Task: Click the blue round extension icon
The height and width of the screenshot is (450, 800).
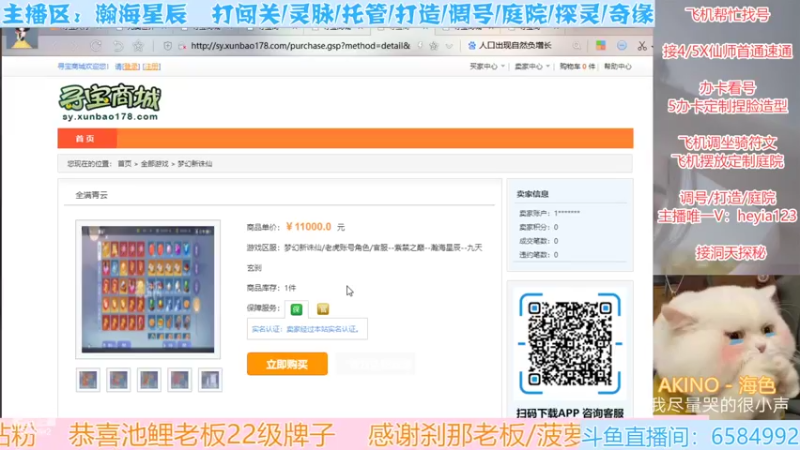Action: click(x=621, y=45)
